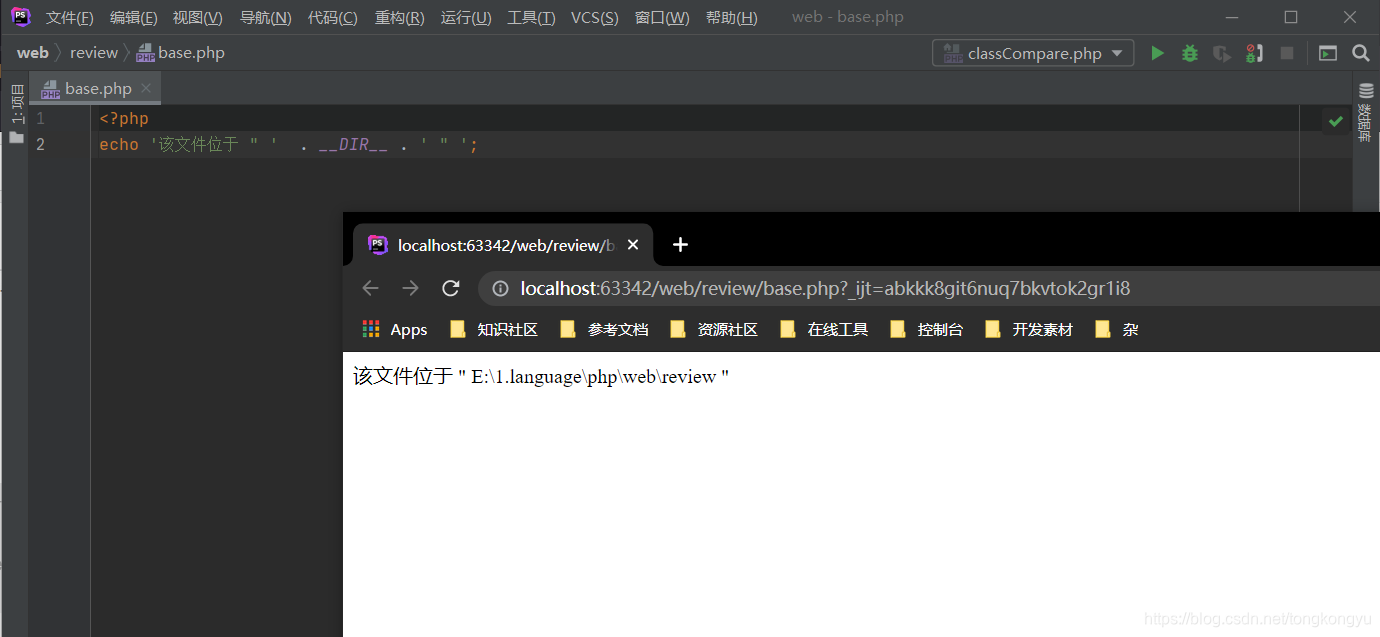This screenshot has height=637, width=1380.
Task: Open the Apps bookmarks shortcut
Action: coord(395,329)
